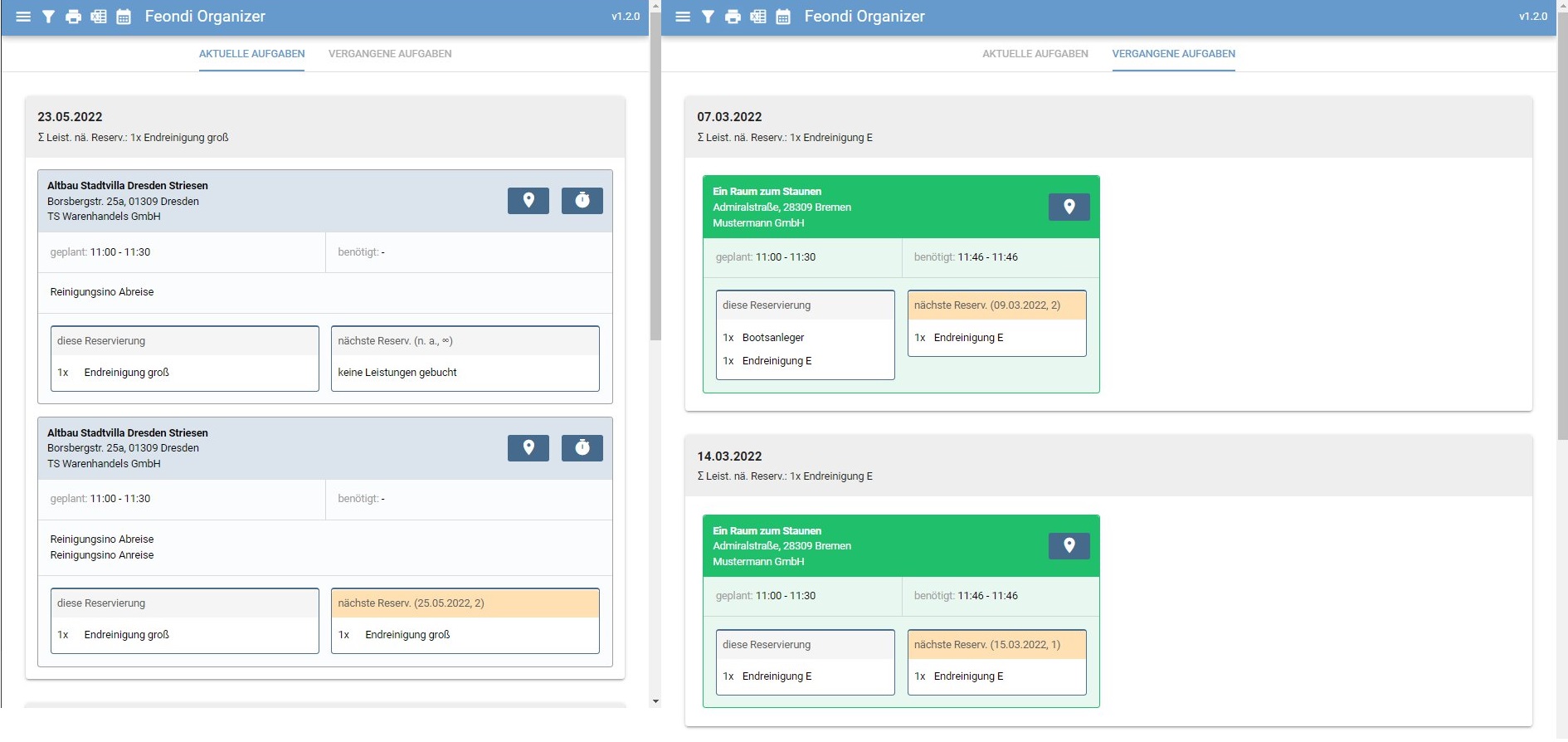Open hamburger menu in left Feondi window
Screen dimensions: 1568x742
point(23,17)
